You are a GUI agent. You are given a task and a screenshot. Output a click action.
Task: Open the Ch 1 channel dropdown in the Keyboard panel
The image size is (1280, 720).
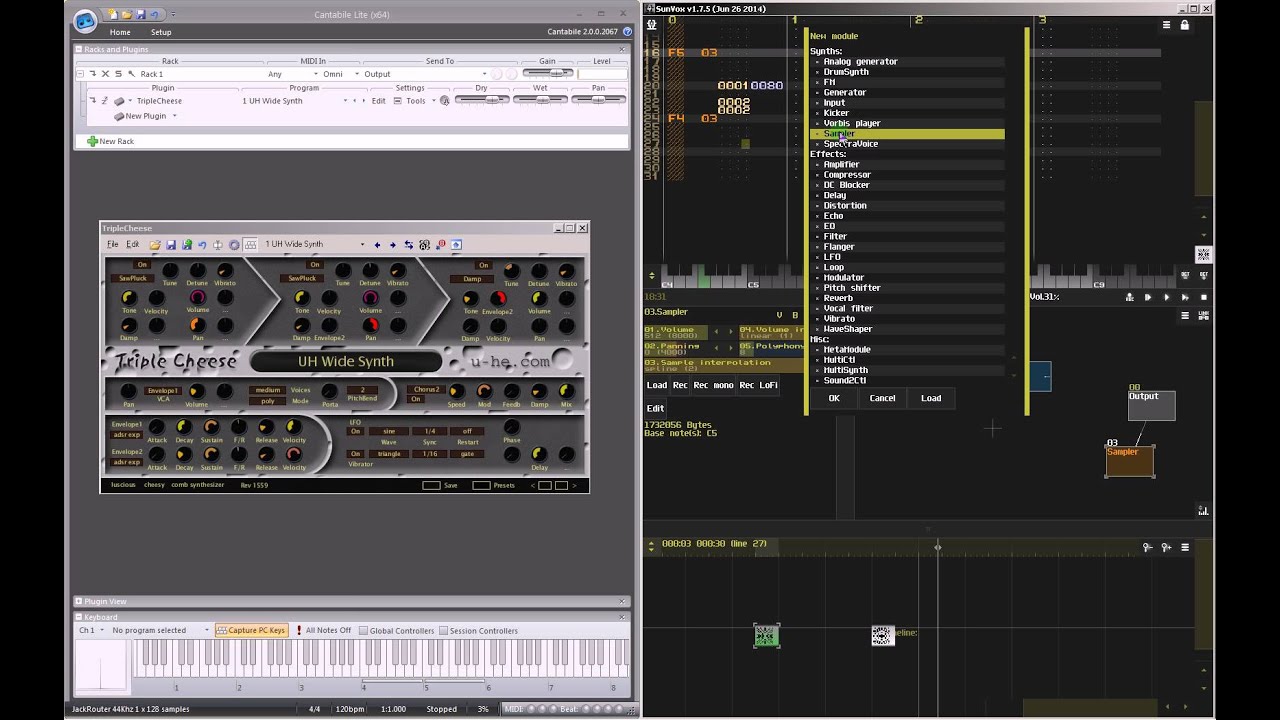(x=91, y=630)
